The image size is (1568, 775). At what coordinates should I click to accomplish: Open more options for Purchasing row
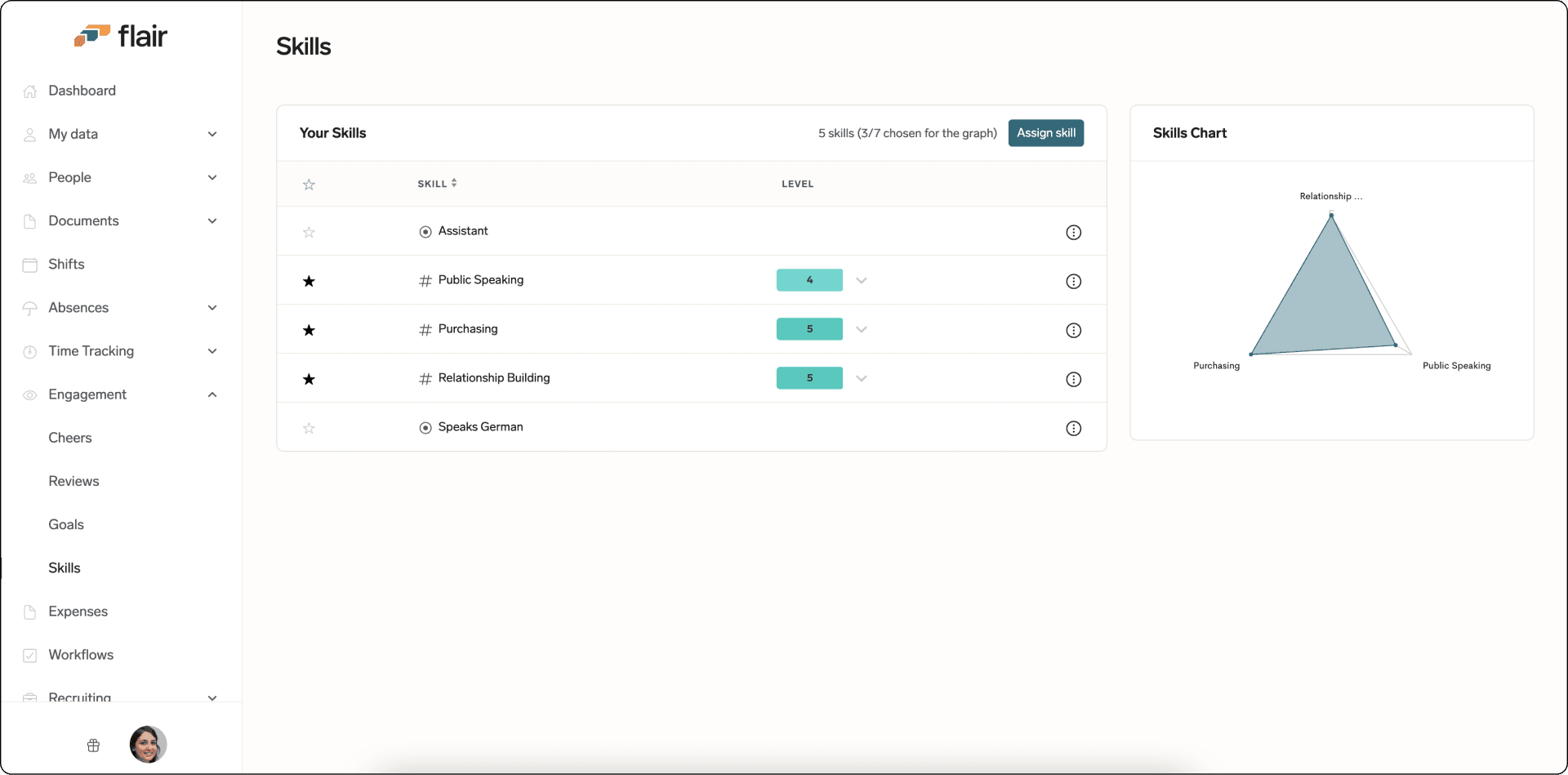point(1074,331)
